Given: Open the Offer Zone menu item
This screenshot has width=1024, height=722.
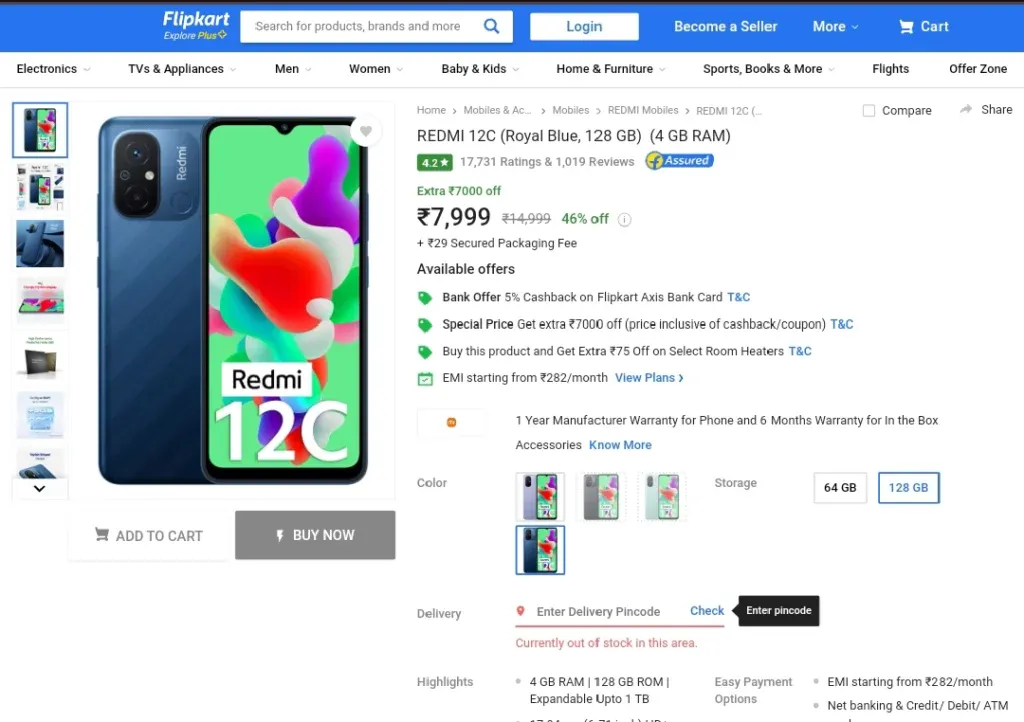Looking at the screenshot, I should pyautogui.click(x=978, y=69).
